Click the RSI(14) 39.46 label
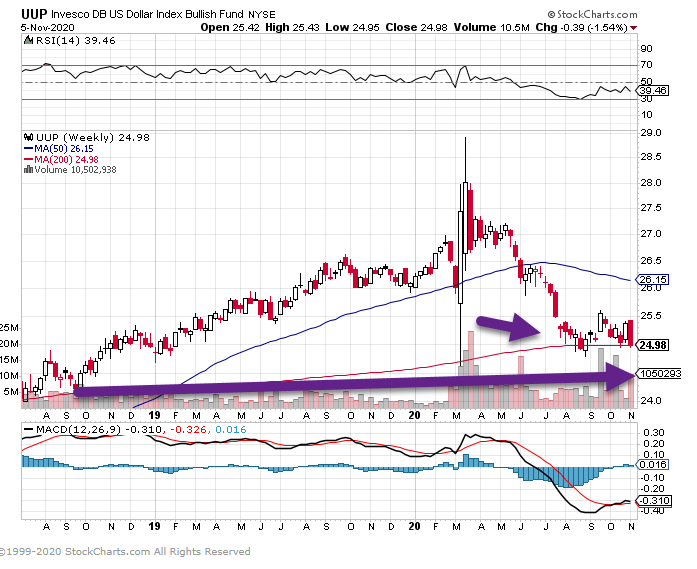This screenshot has height=569, width=697. 76,41
